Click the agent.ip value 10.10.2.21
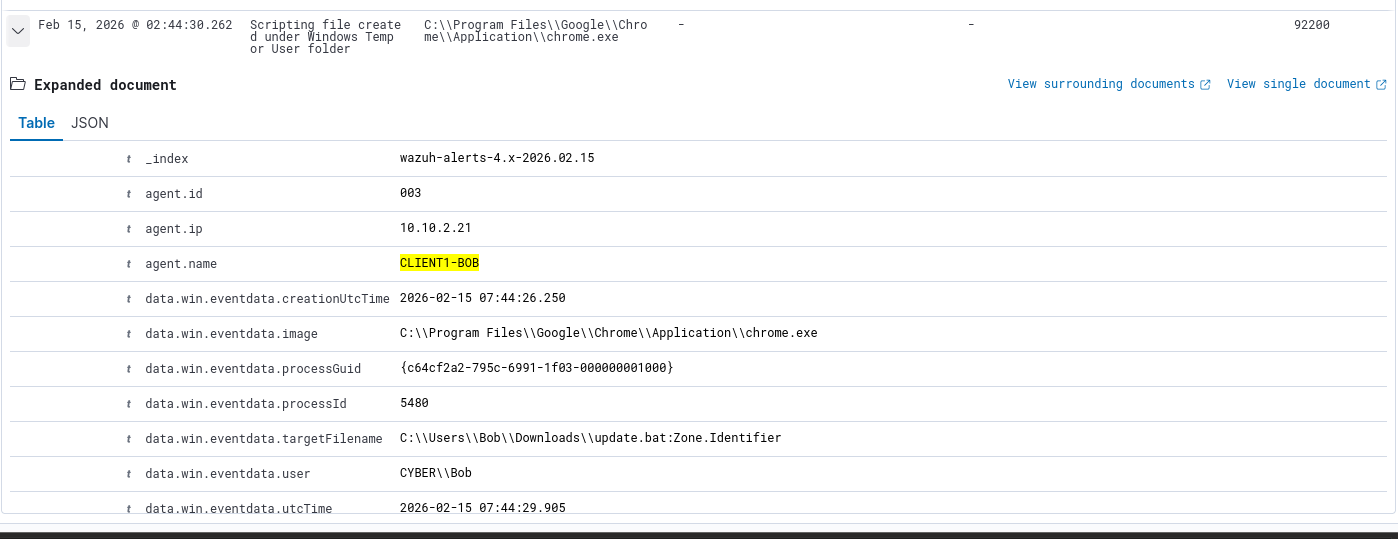The height and width of the screenshot is (539, 1398). [435, 228]
